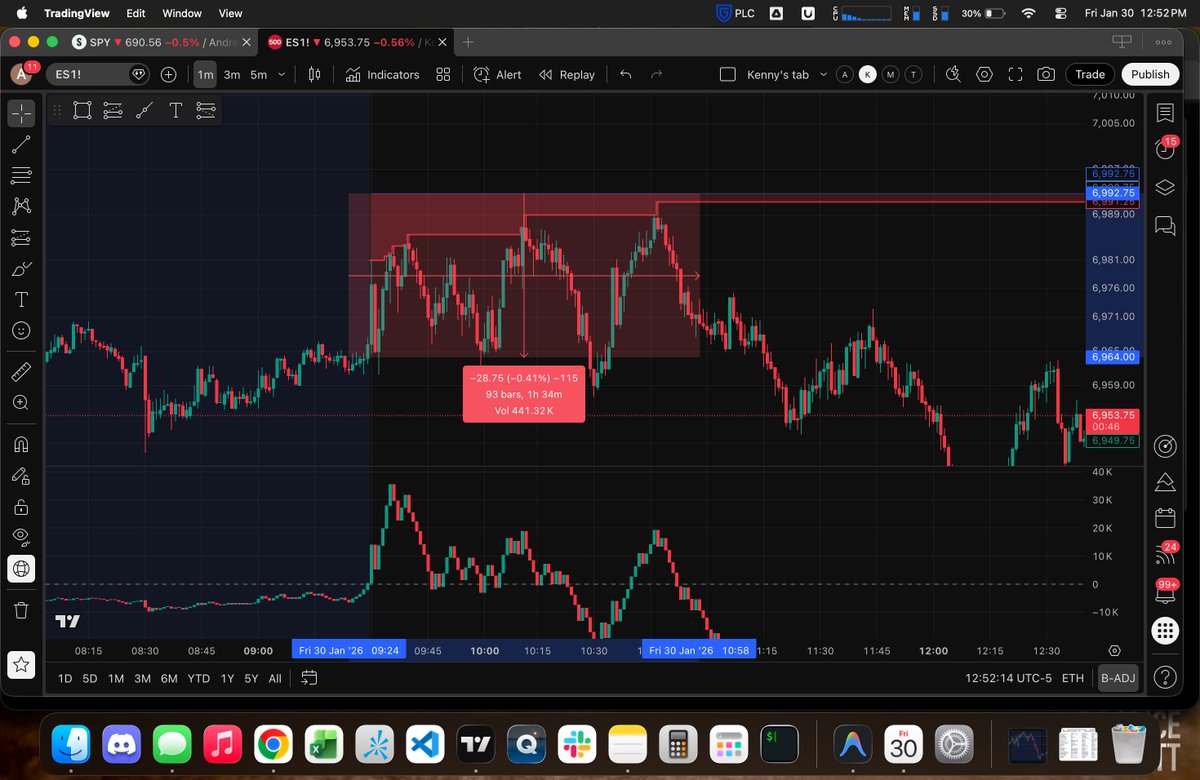Remove drawings with trash icon
The height and width of the screenshot is (780, 1200).
tap(21, 608)
